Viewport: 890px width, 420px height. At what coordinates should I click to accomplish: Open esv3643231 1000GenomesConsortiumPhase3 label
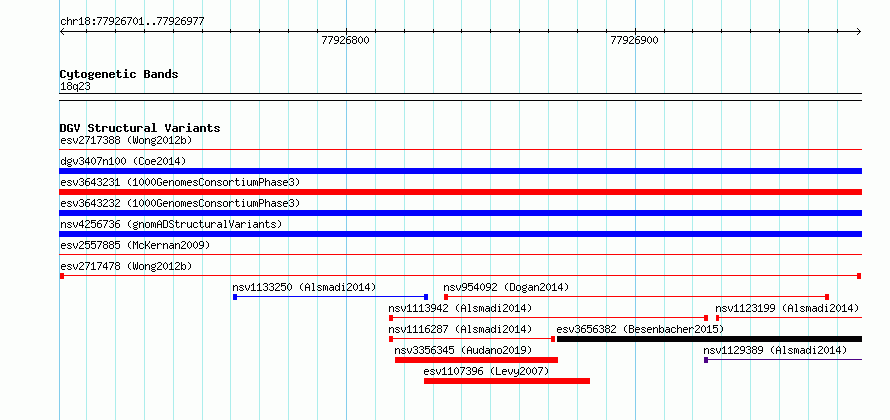tap(180, 182)
